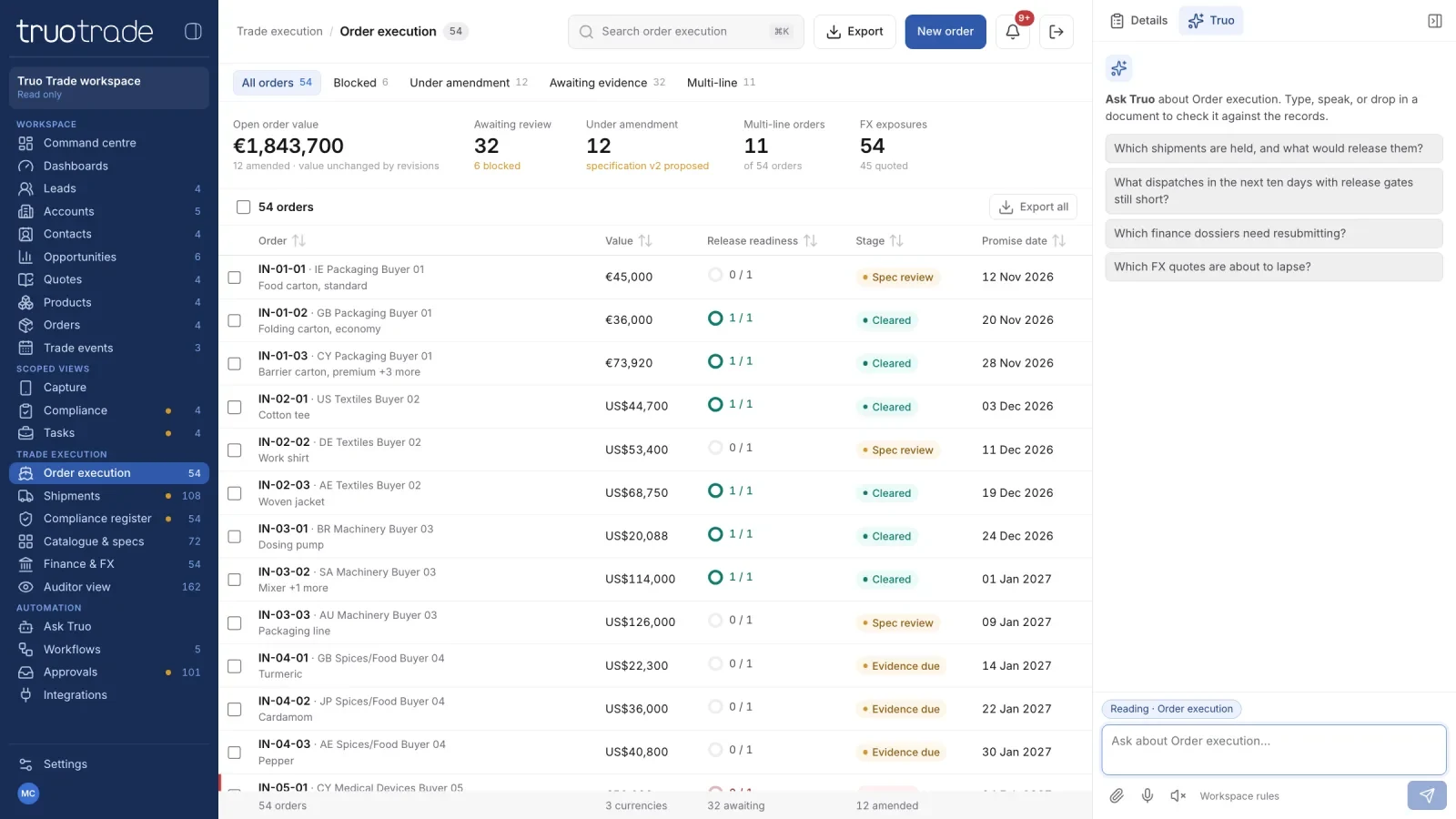Click the Export button
Viewport: 1456px width, 819px height.
point(854,32)
